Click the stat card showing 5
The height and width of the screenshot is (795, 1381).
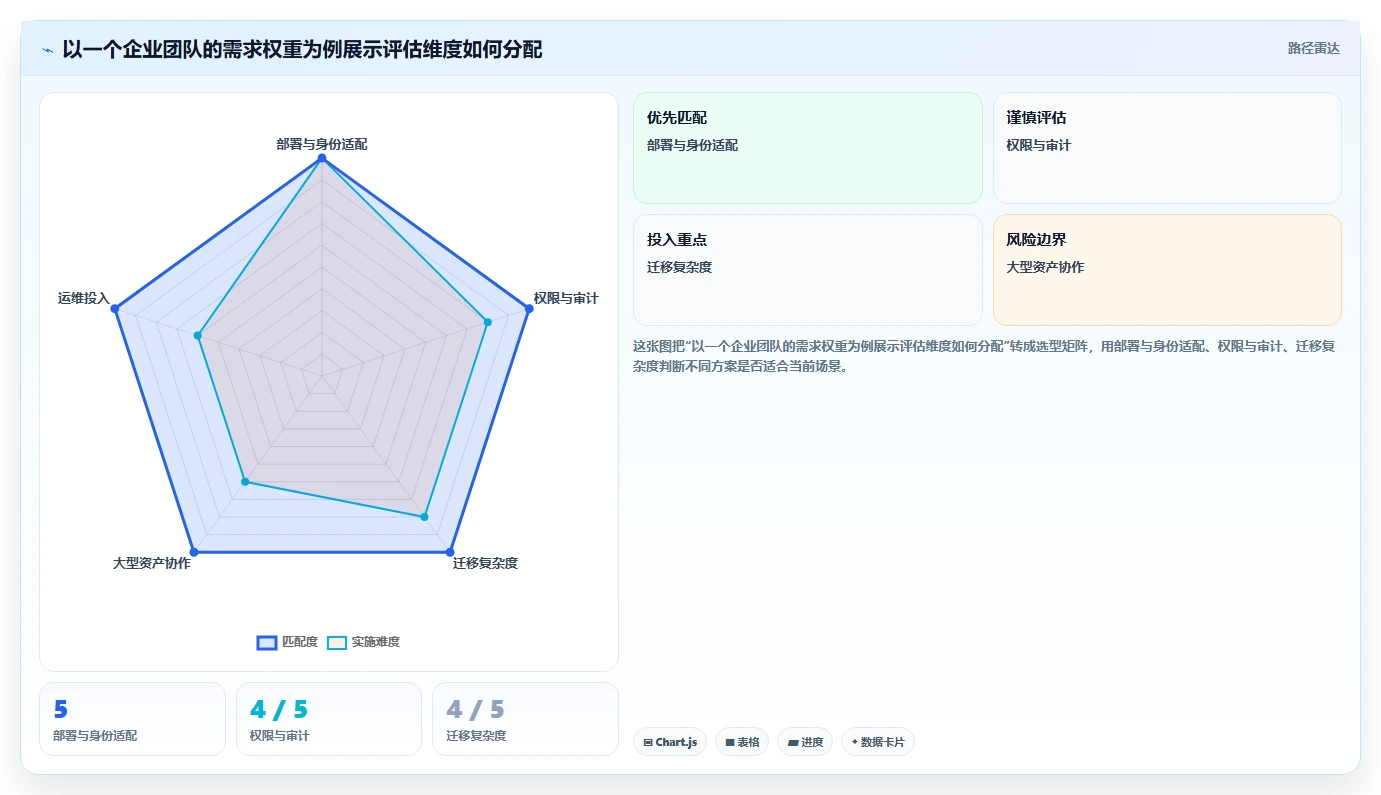(x=132, y=719)
